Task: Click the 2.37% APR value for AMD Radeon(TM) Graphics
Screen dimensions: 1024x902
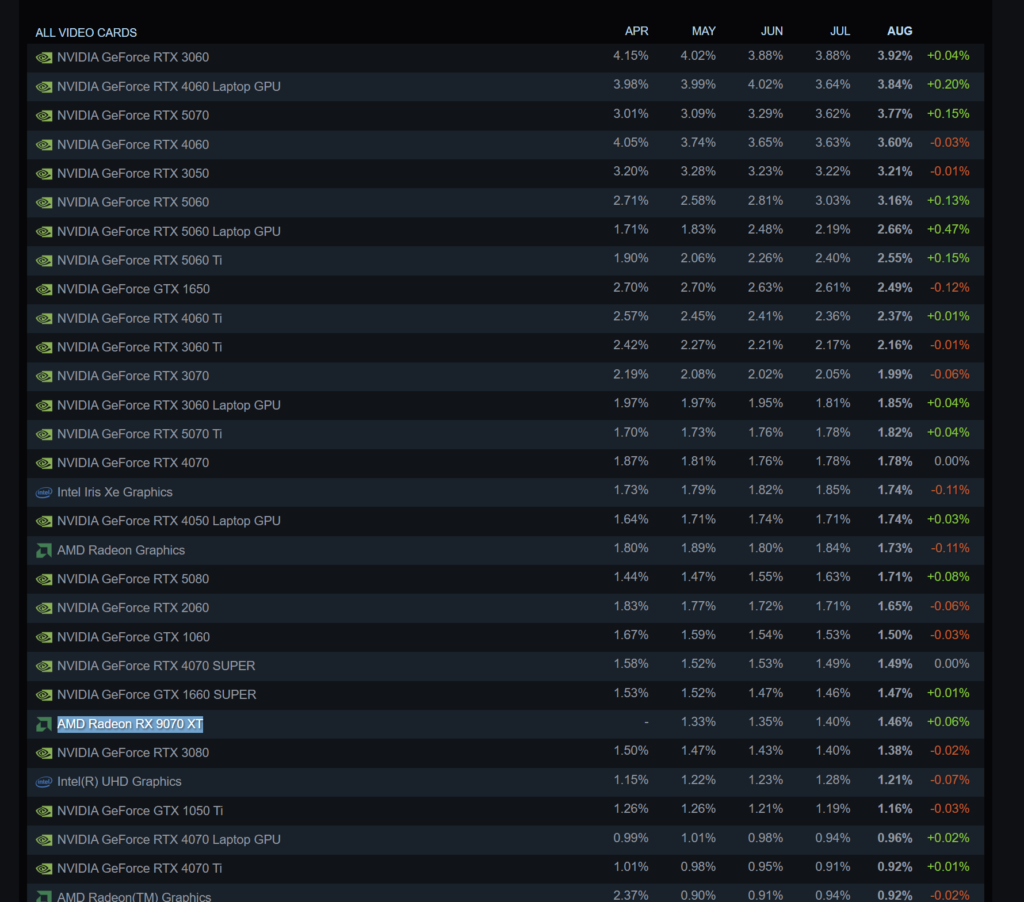Action: pyautogui.click(x=631, y=895)
